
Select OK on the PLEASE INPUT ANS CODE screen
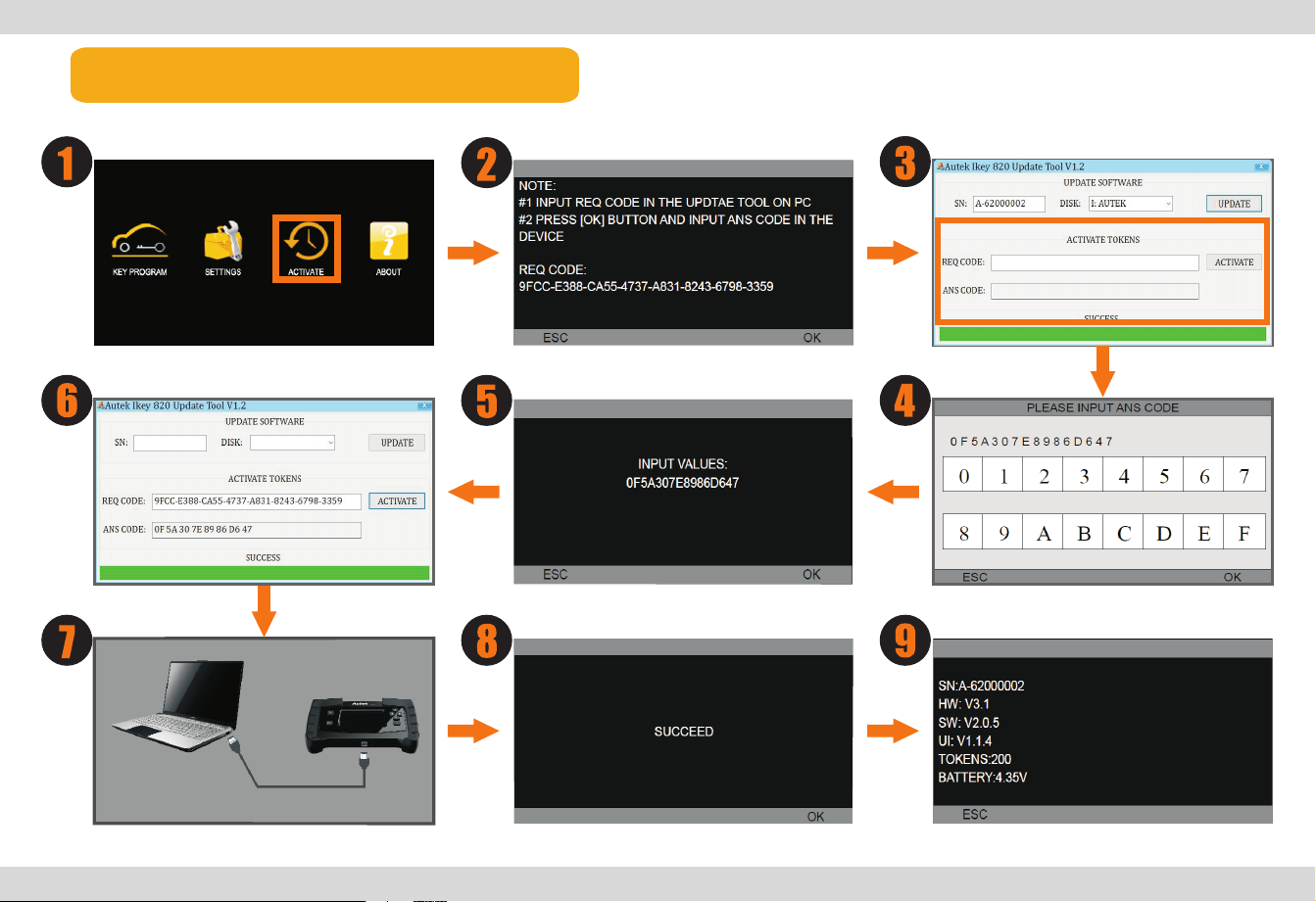click(1233, 577)
